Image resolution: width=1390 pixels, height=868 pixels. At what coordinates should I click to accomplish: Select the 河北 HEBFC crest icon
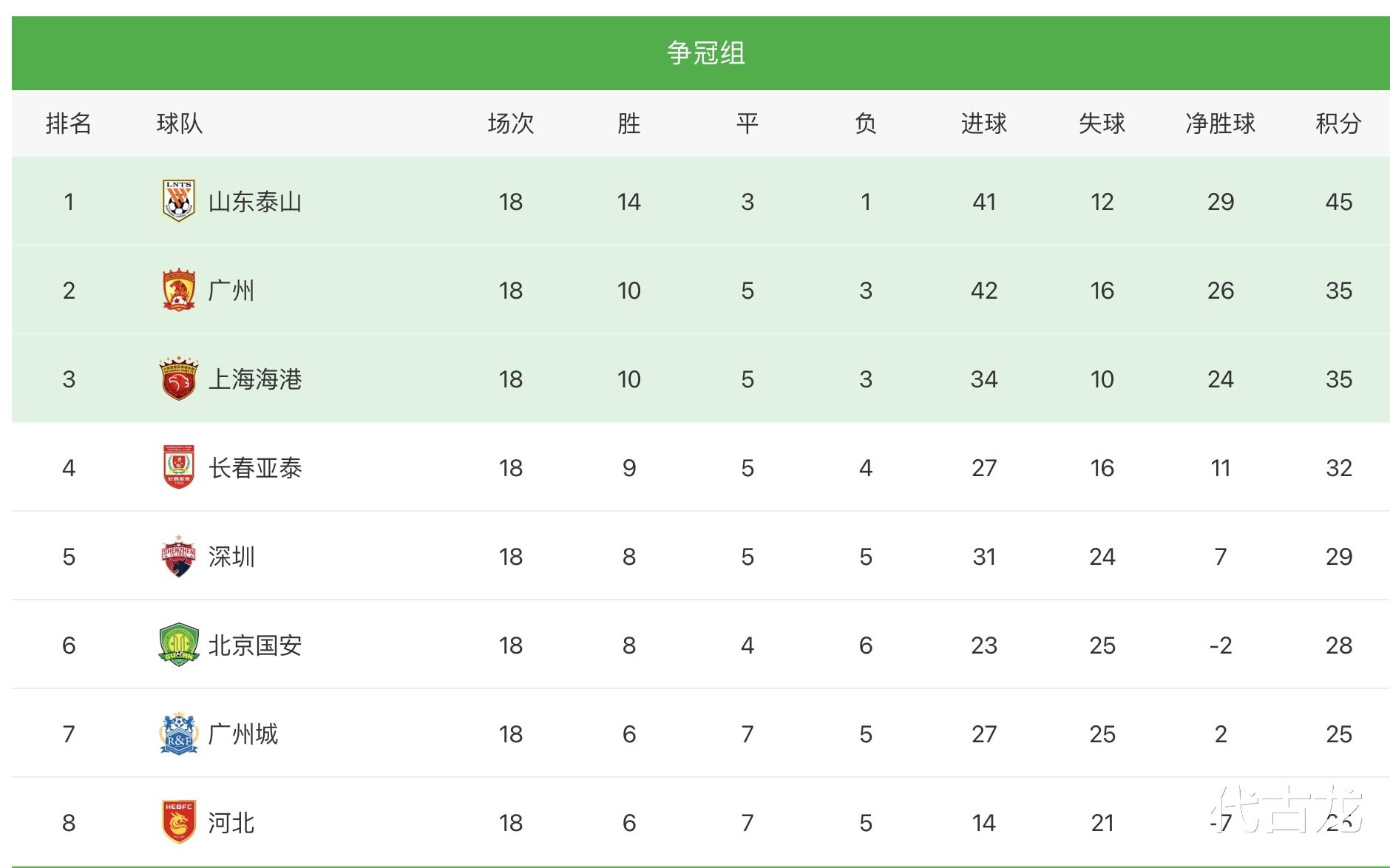point(178,822)
